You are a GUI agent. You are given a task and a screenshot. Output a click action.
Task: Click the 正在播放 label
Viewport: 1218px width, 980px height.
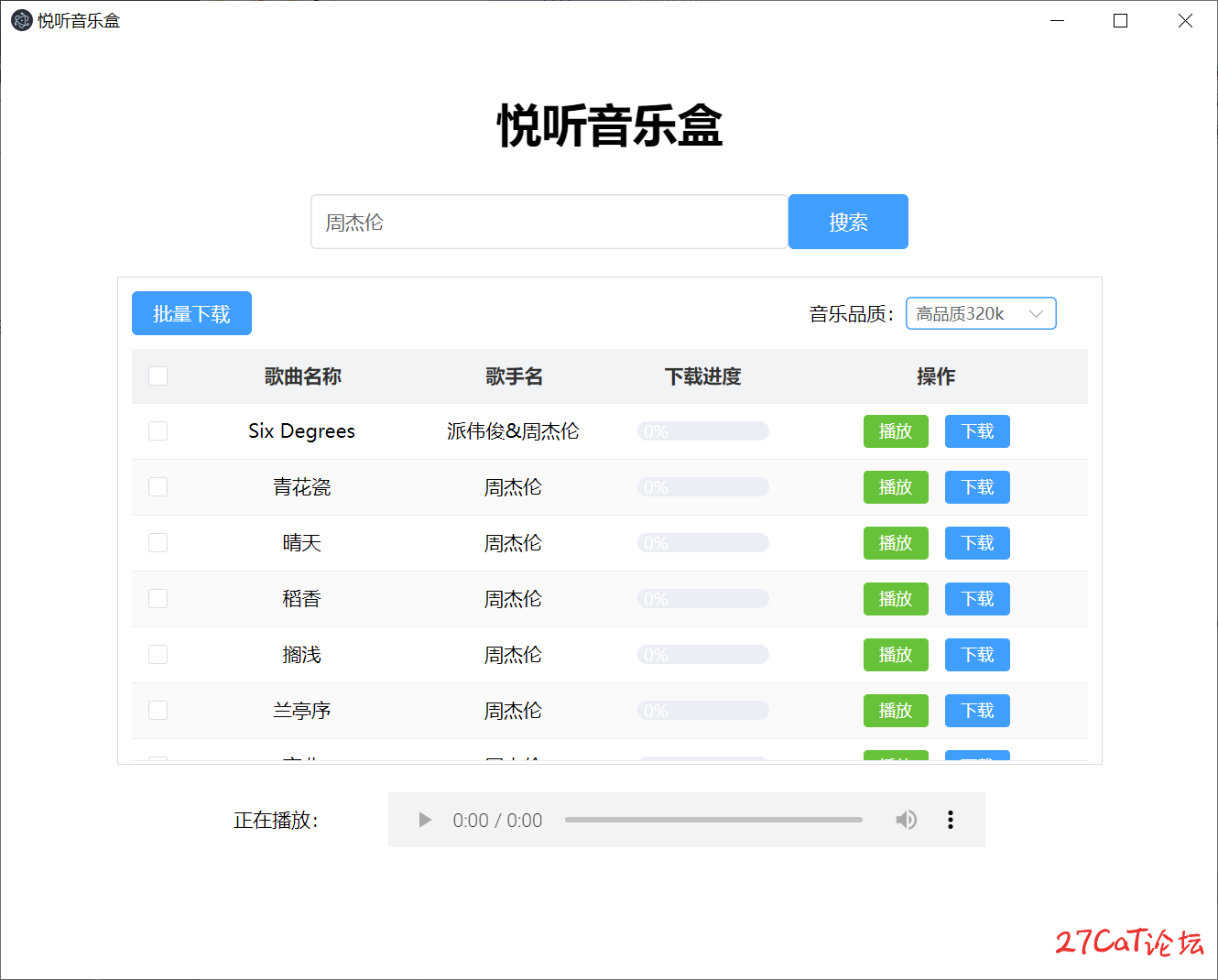coord(276,821)
